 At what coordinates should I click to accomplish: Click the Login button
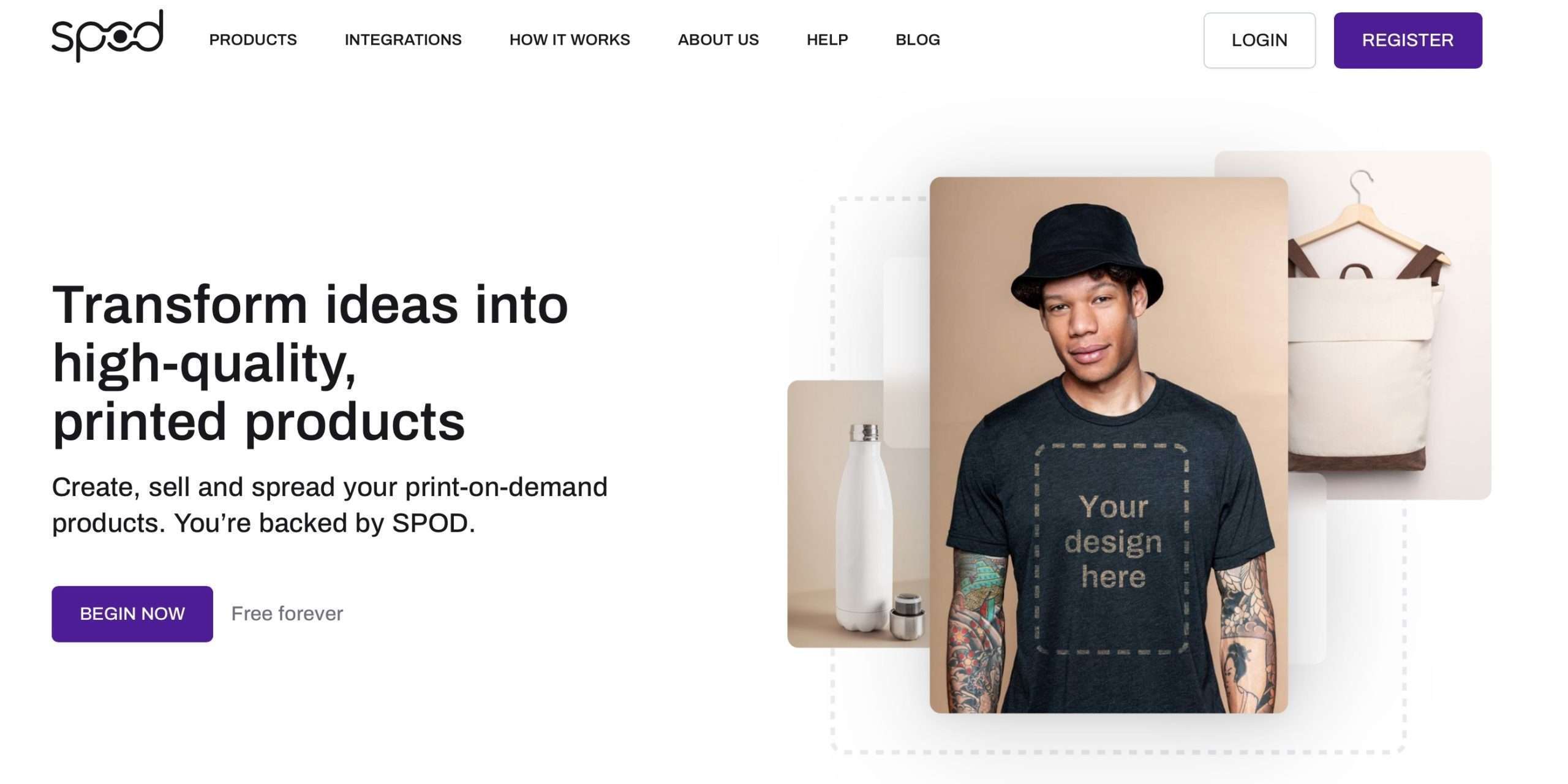(x=1259, y=40)
